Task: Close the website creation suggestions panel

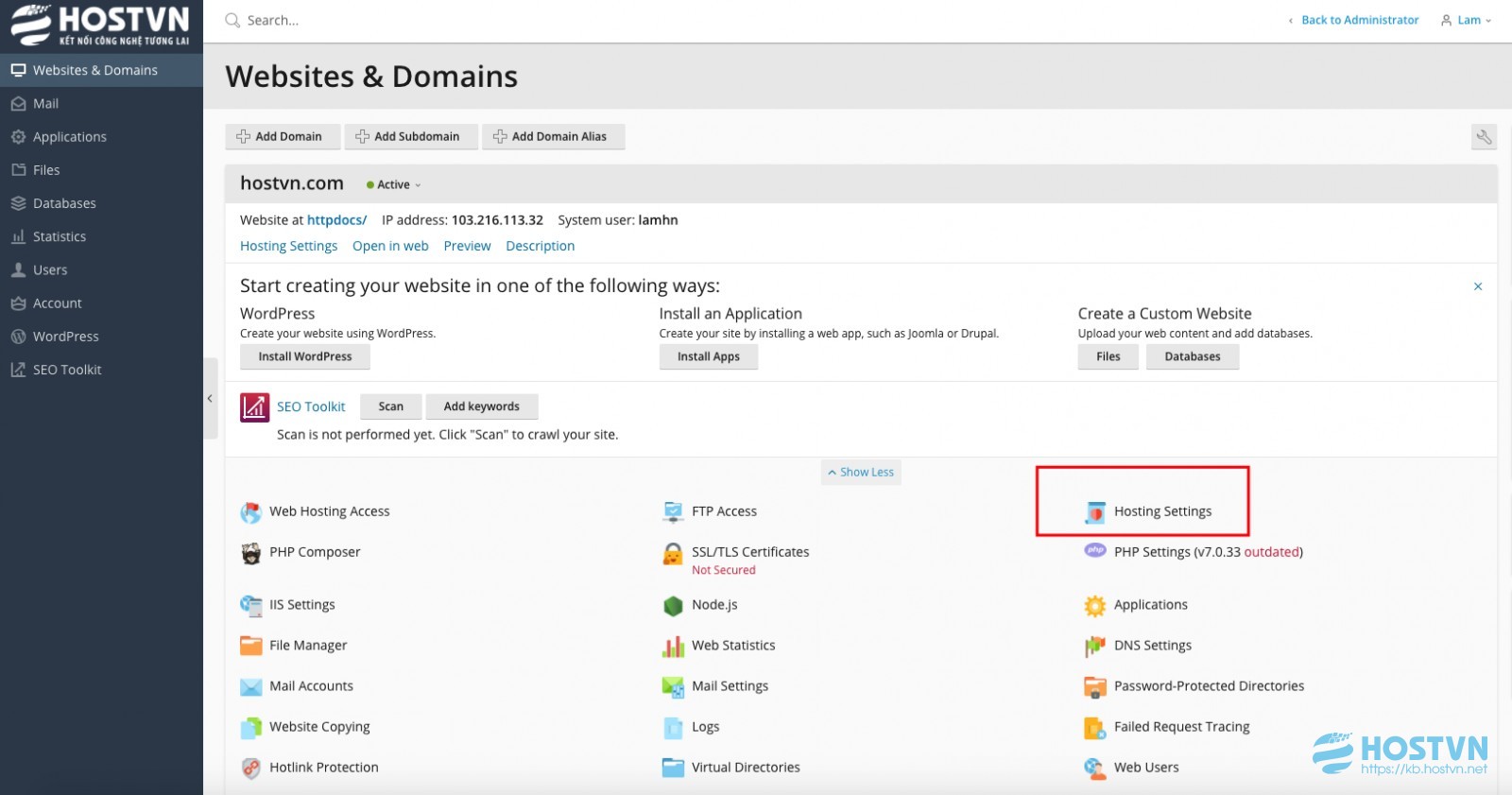Action: 1478,286
